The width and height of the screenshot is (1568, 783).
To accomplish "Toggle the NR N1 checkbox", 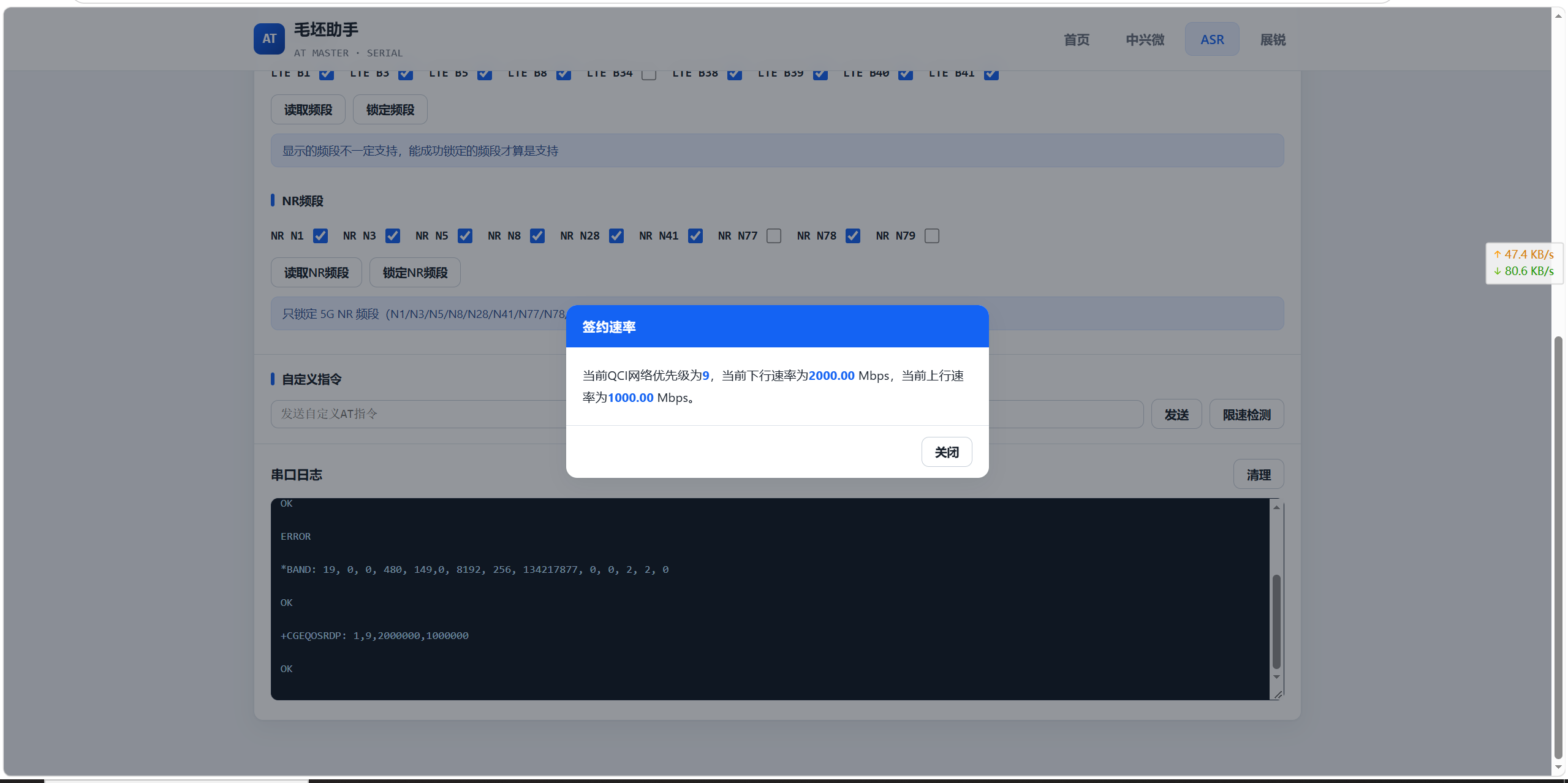I will 320,236.
